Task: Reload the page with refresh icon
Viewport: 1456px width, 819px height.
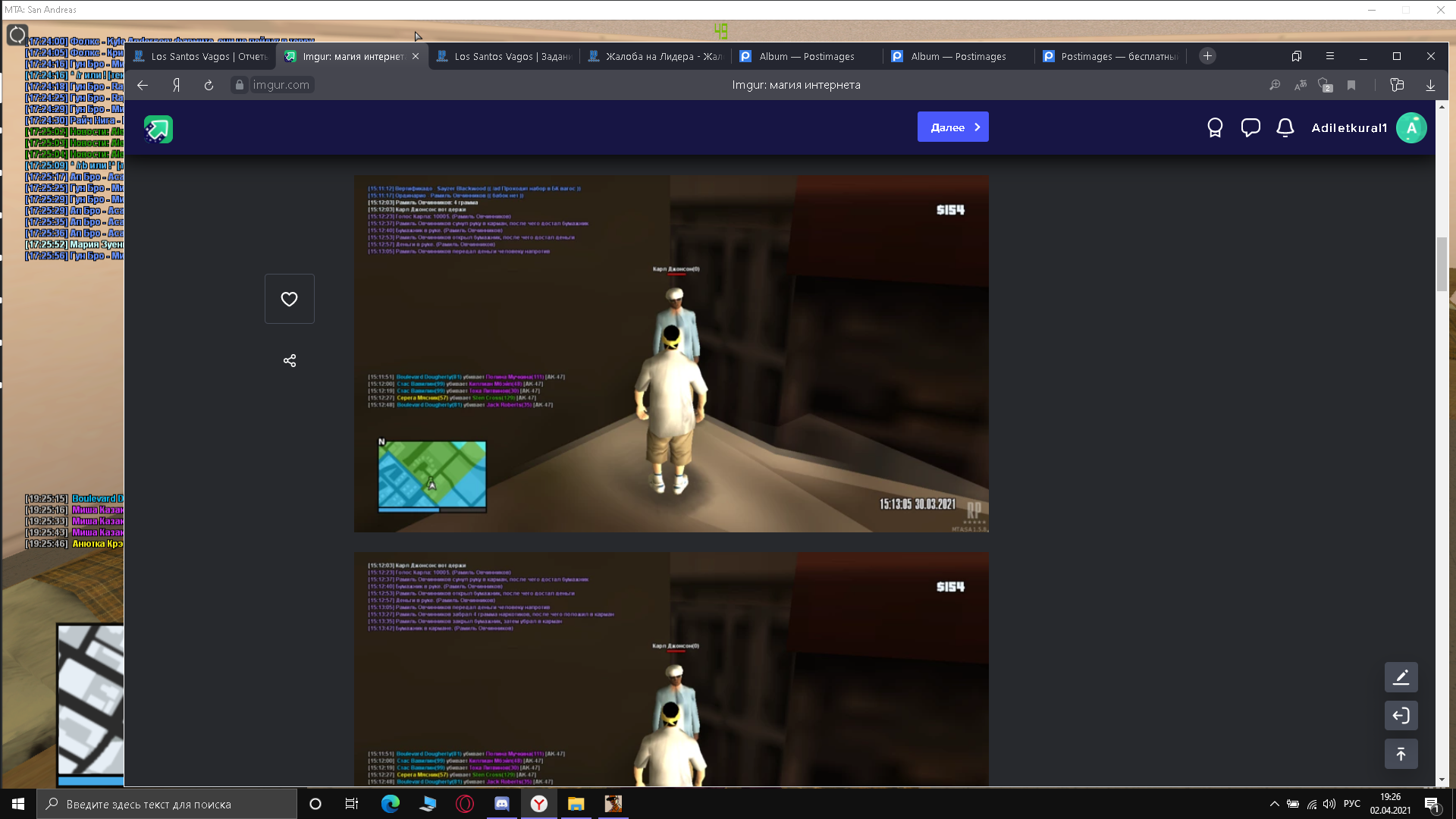Action: tap(209, 85)
